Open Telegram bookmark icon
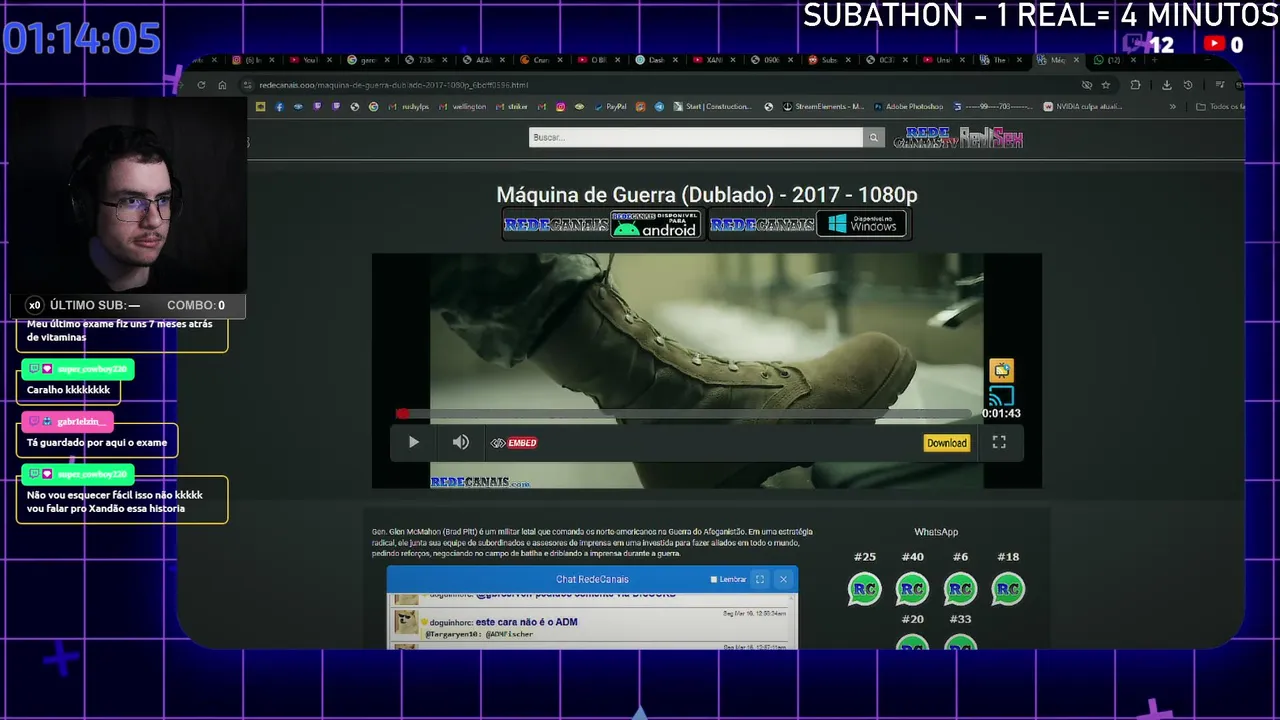 (659, 106)
